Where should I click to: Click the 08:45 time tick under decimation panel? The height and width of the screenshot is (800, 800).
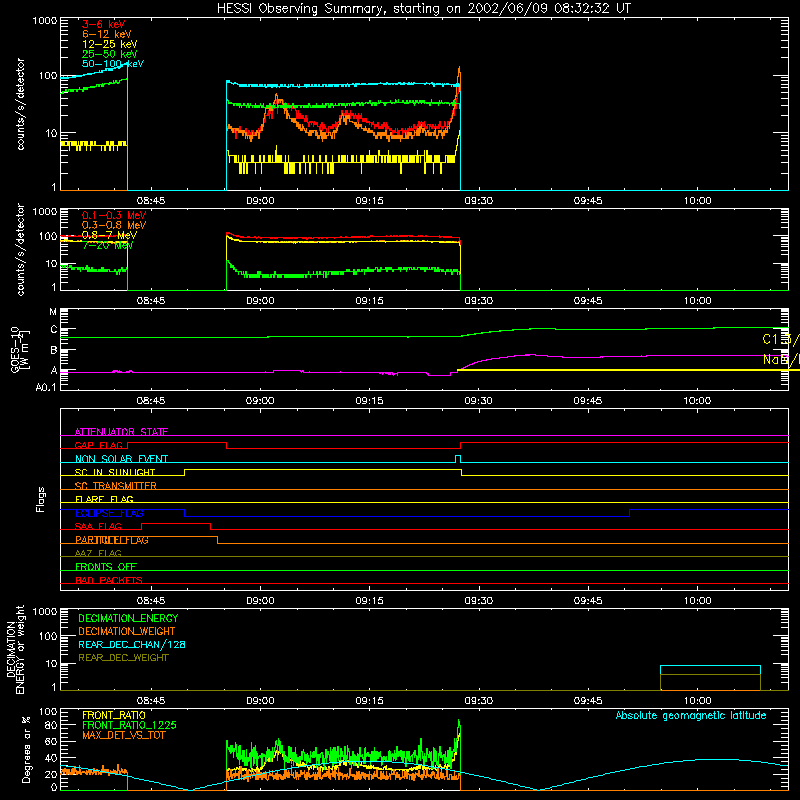[151, 701]
